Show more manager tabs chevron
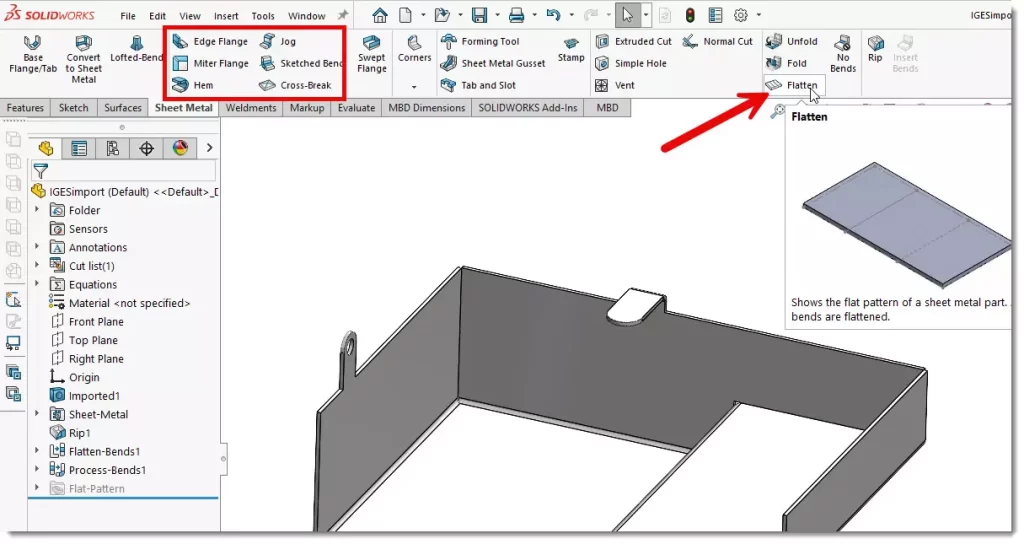This screenshot has height=544, width=1024. coord(209,148)
